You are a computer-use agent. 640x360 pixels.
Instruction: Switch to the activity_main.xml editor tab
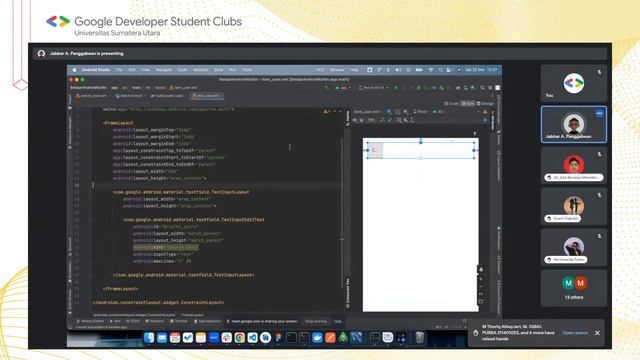coord(91,96)
